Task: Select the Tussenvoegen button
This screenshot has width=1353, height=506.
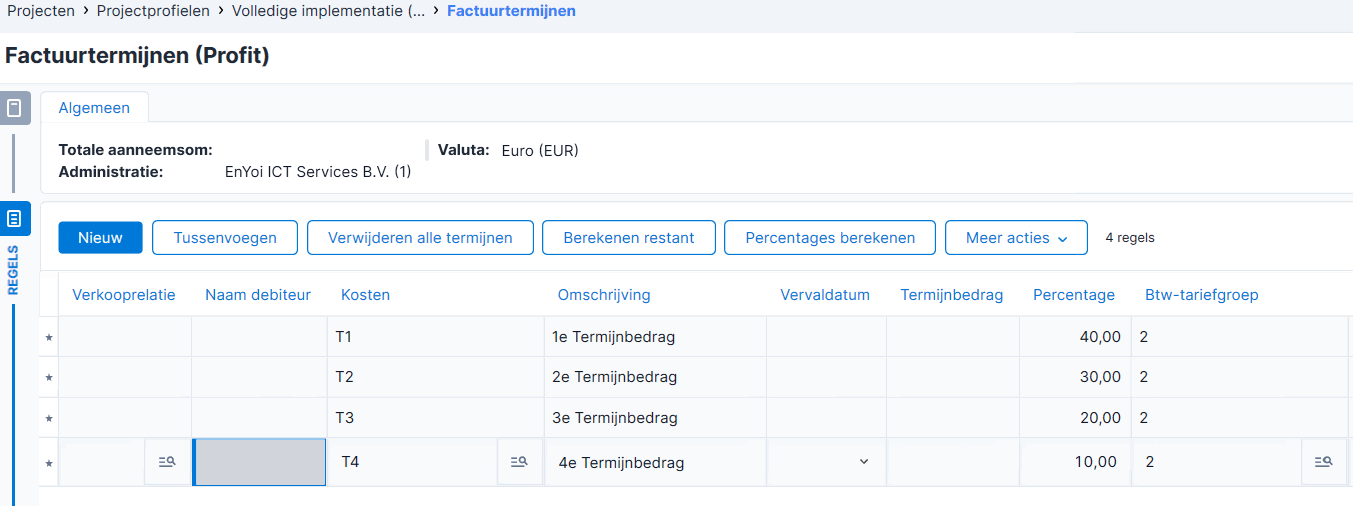Action: [x=225, y=238]
